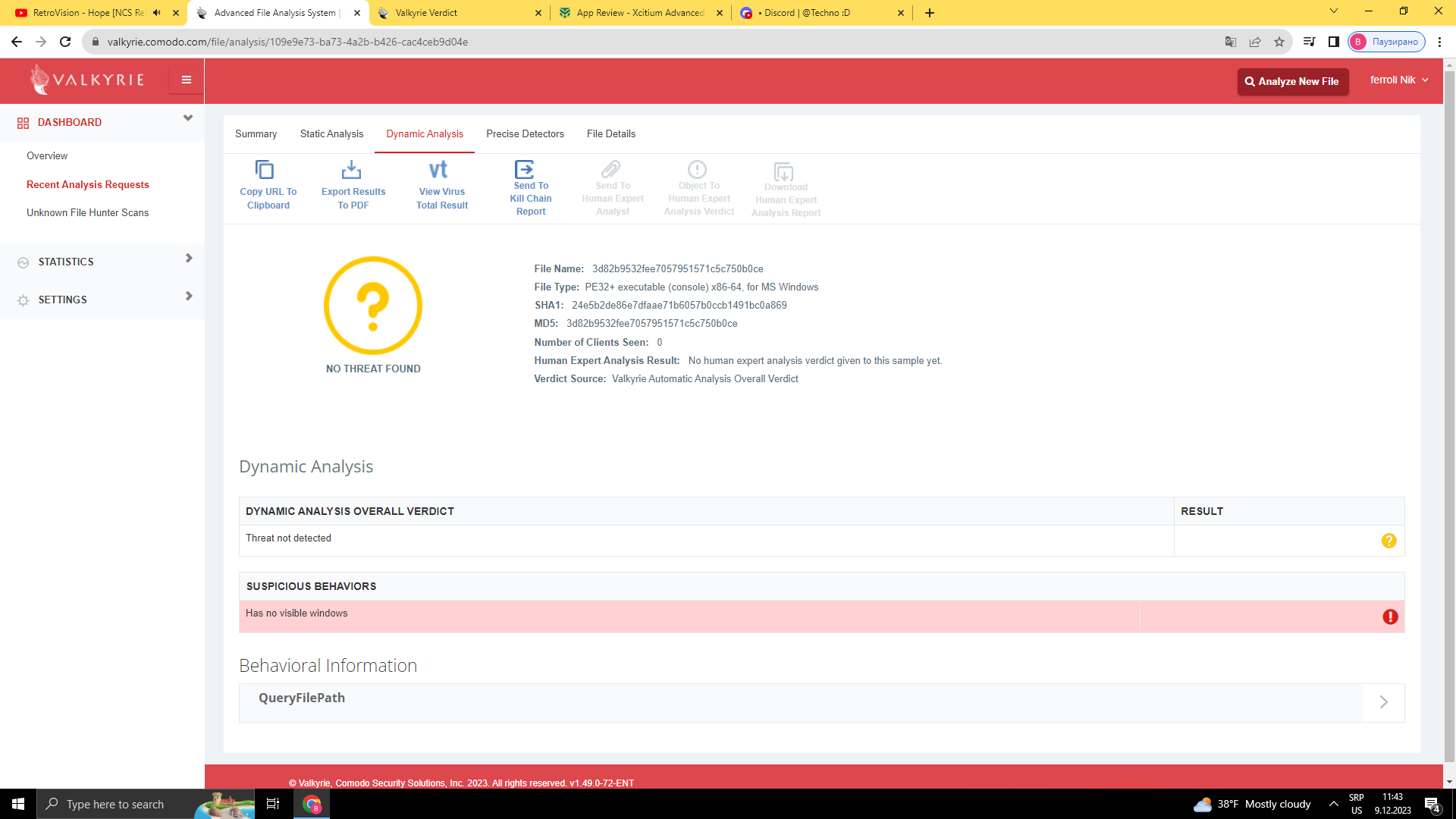Bookmark this page with star icon
The width and height of the screenshot is (1456, 819).
coord(1279,42)
